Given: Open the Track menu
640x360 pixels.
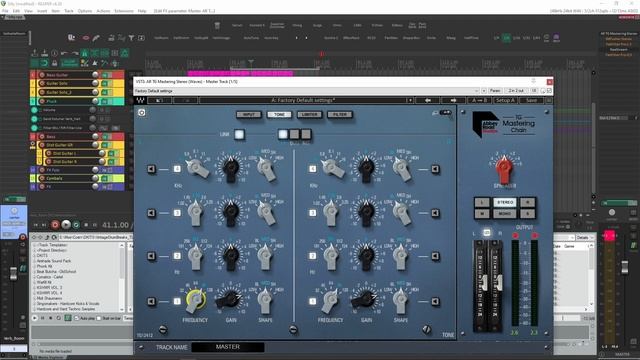Looking at the screenshot, I should 69,11.
